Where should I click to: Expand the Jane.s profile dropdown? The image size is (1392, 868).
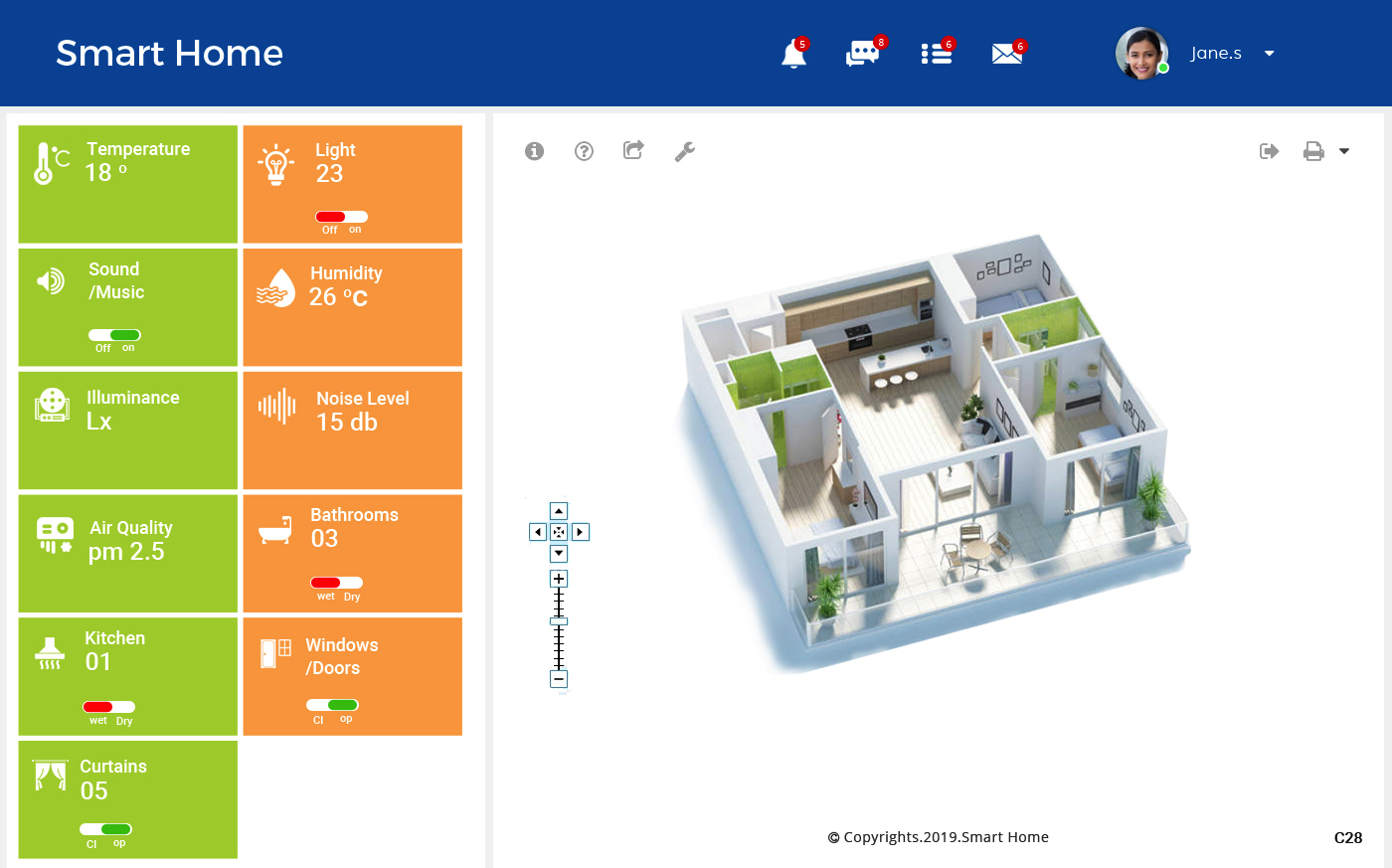[1269, 54]
